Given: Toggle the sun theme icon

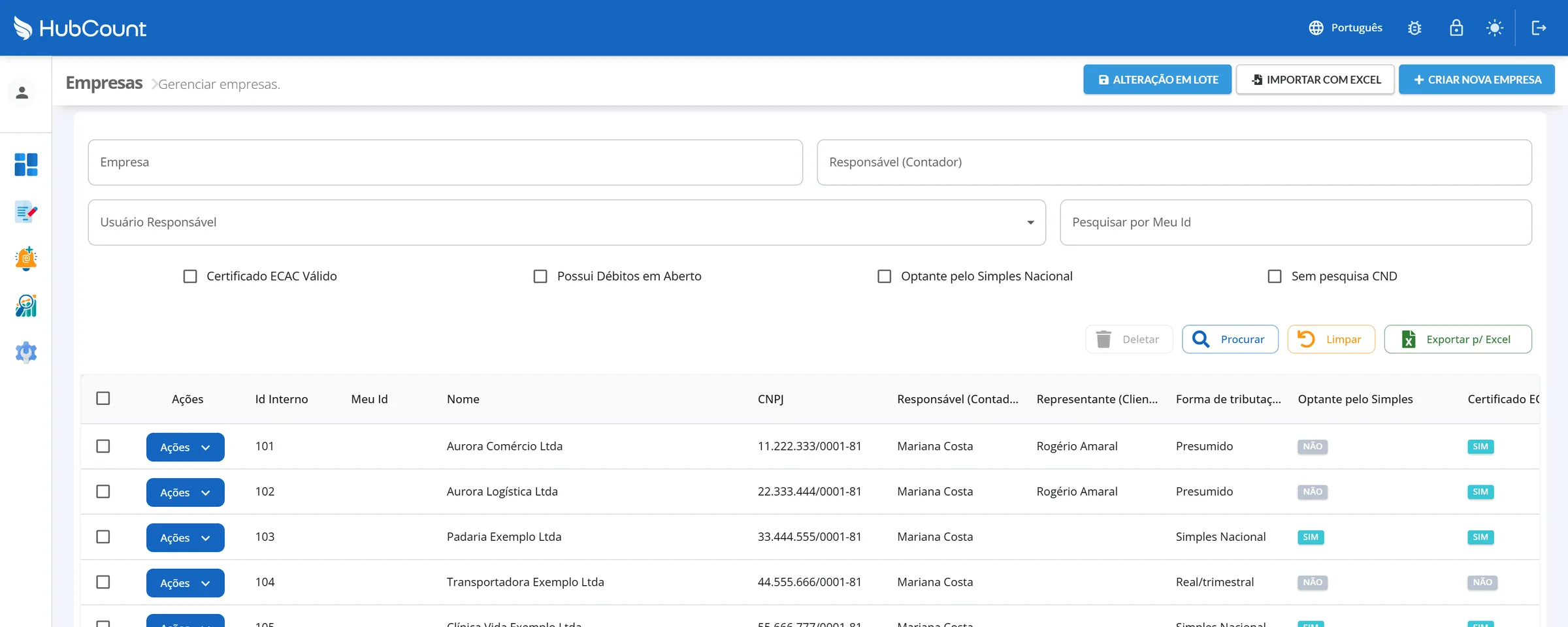Looking at the screenshot, I should tap(1495, 28).
